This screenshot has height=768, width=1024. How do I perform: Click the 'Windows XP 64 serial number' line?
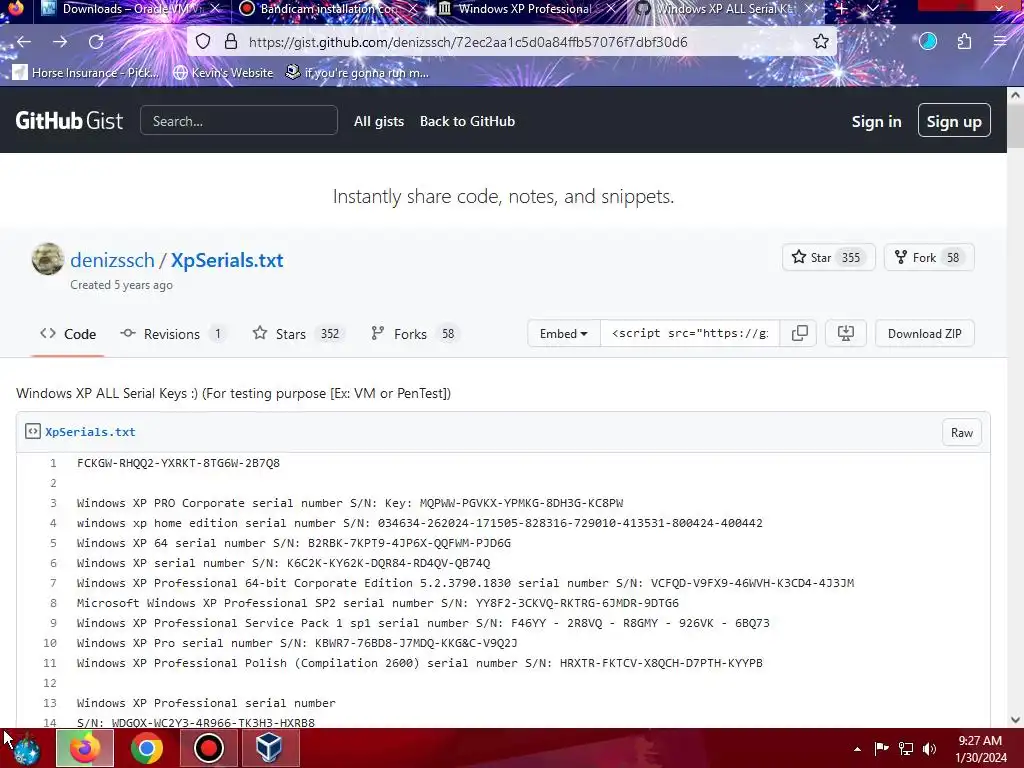294,543
